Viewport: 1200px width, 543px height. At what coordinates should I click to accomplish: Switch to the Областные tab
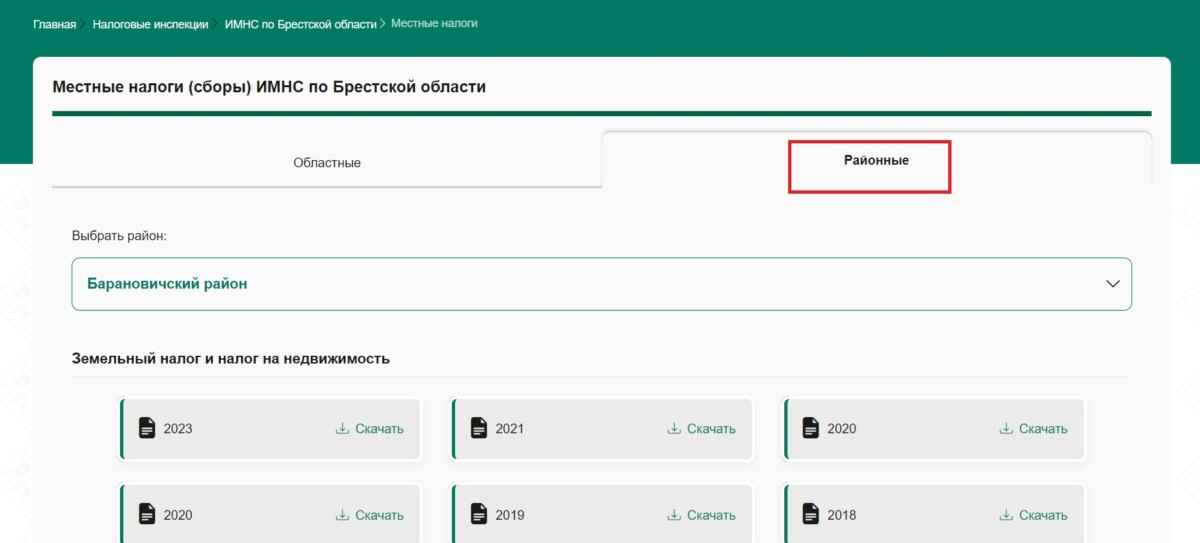(x=326, y=162)
